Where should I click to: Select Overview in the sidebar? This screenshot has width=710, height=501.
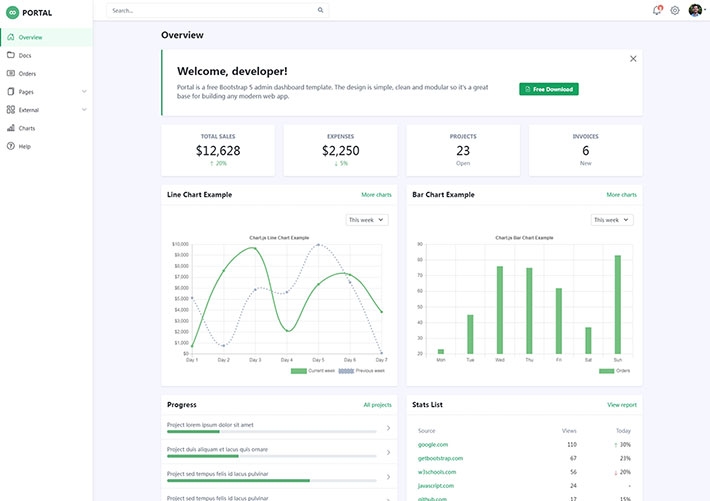point(30,37)
